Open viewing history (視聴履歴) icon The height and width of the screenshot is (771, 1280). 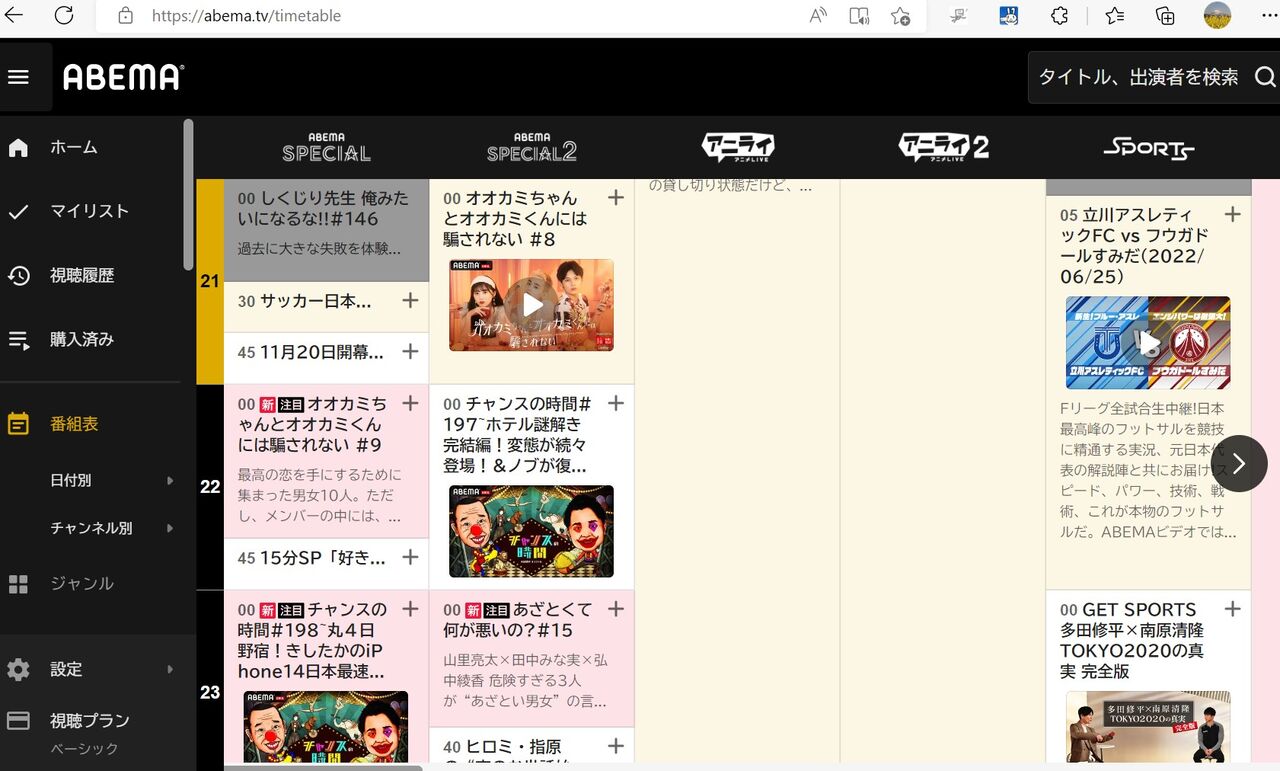tap(20, 275)
